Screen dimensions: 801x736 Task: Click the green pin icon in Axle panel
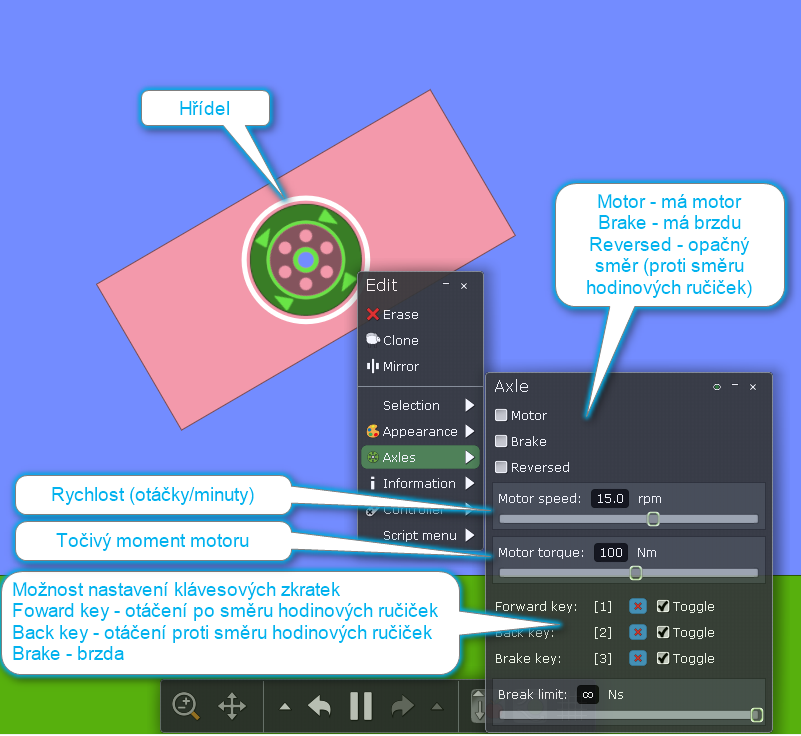point(716,386)
